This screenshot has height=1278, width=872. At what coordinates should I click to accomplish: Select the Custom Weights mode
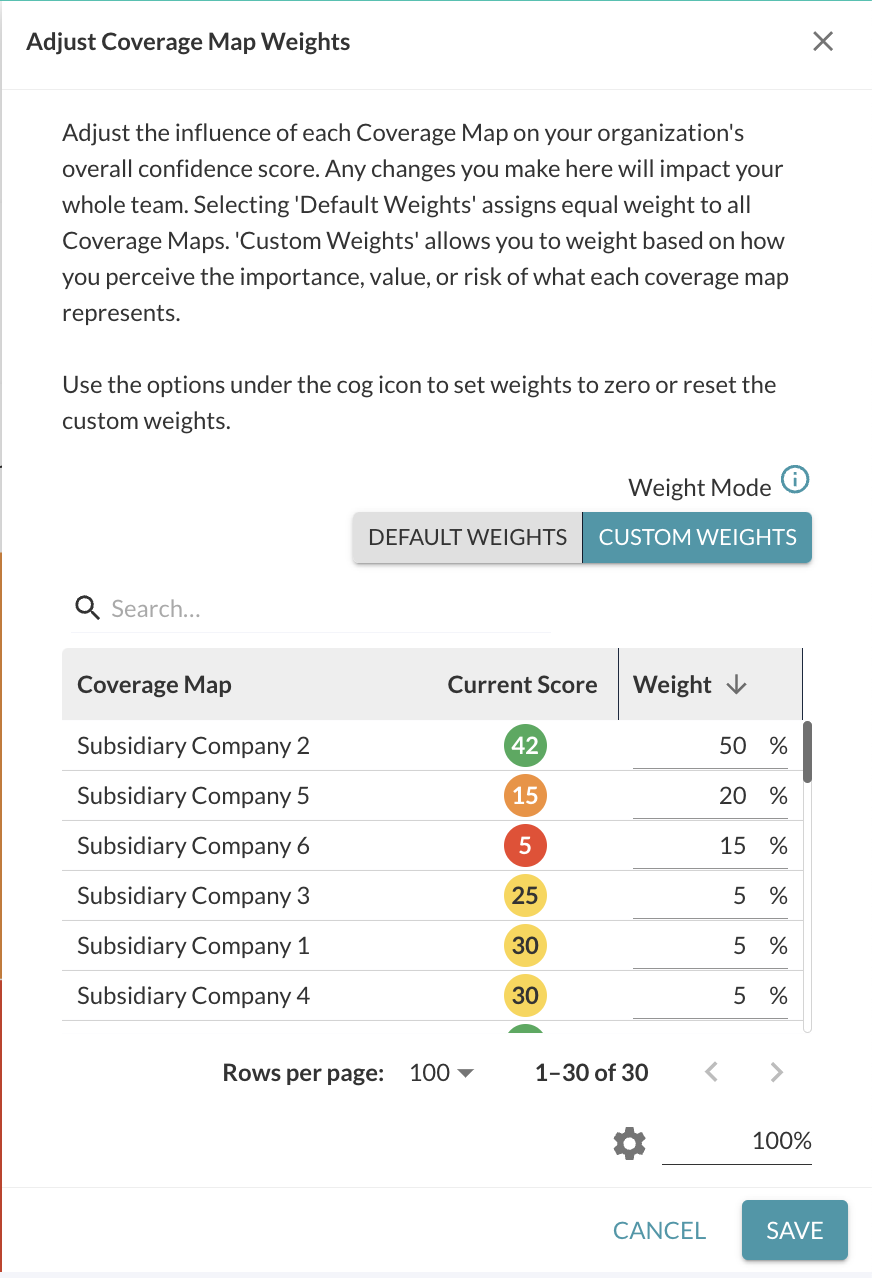[x=697, y=537]
